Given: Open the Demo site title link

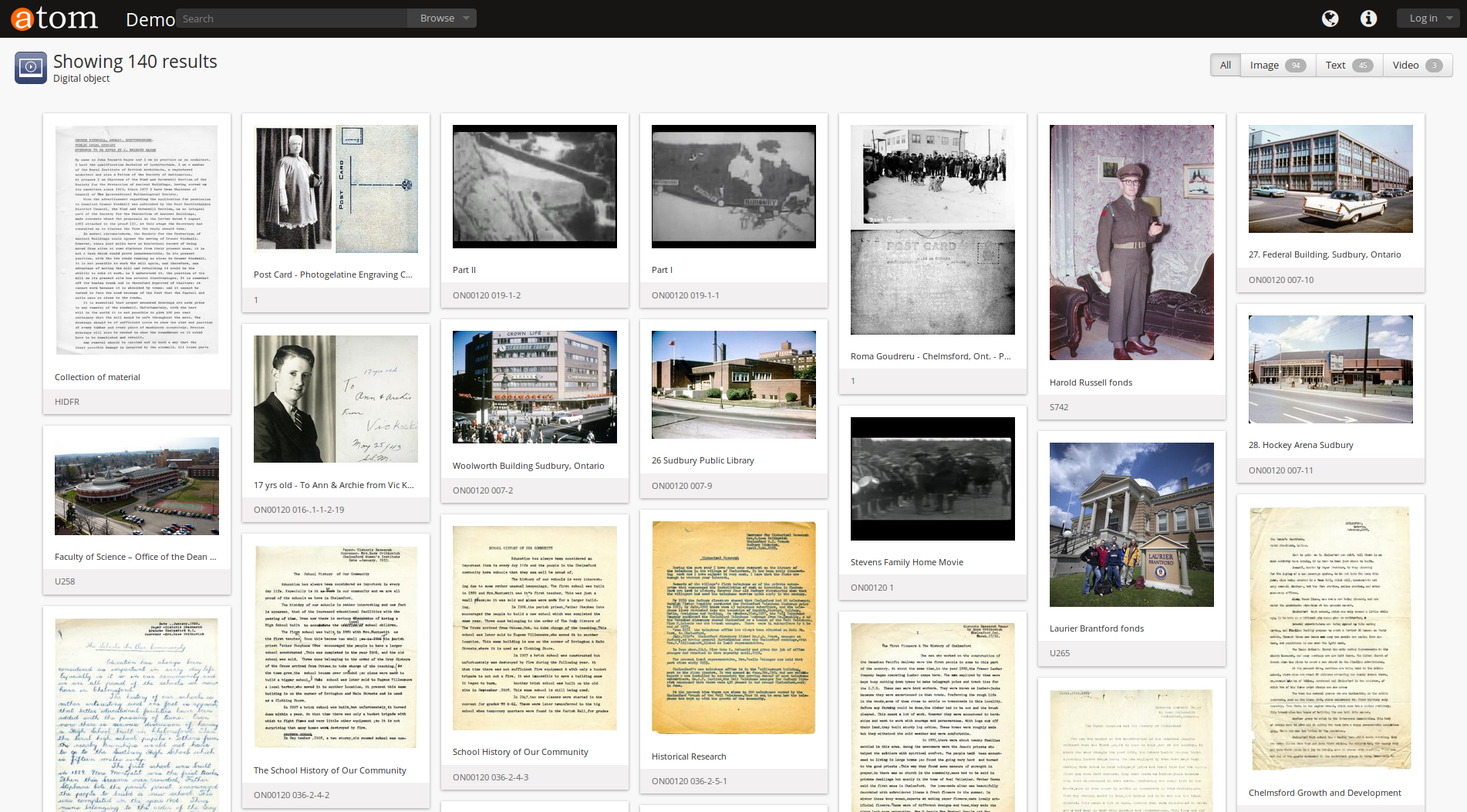Looking at the screenshot, I should (x=150, y=20).
